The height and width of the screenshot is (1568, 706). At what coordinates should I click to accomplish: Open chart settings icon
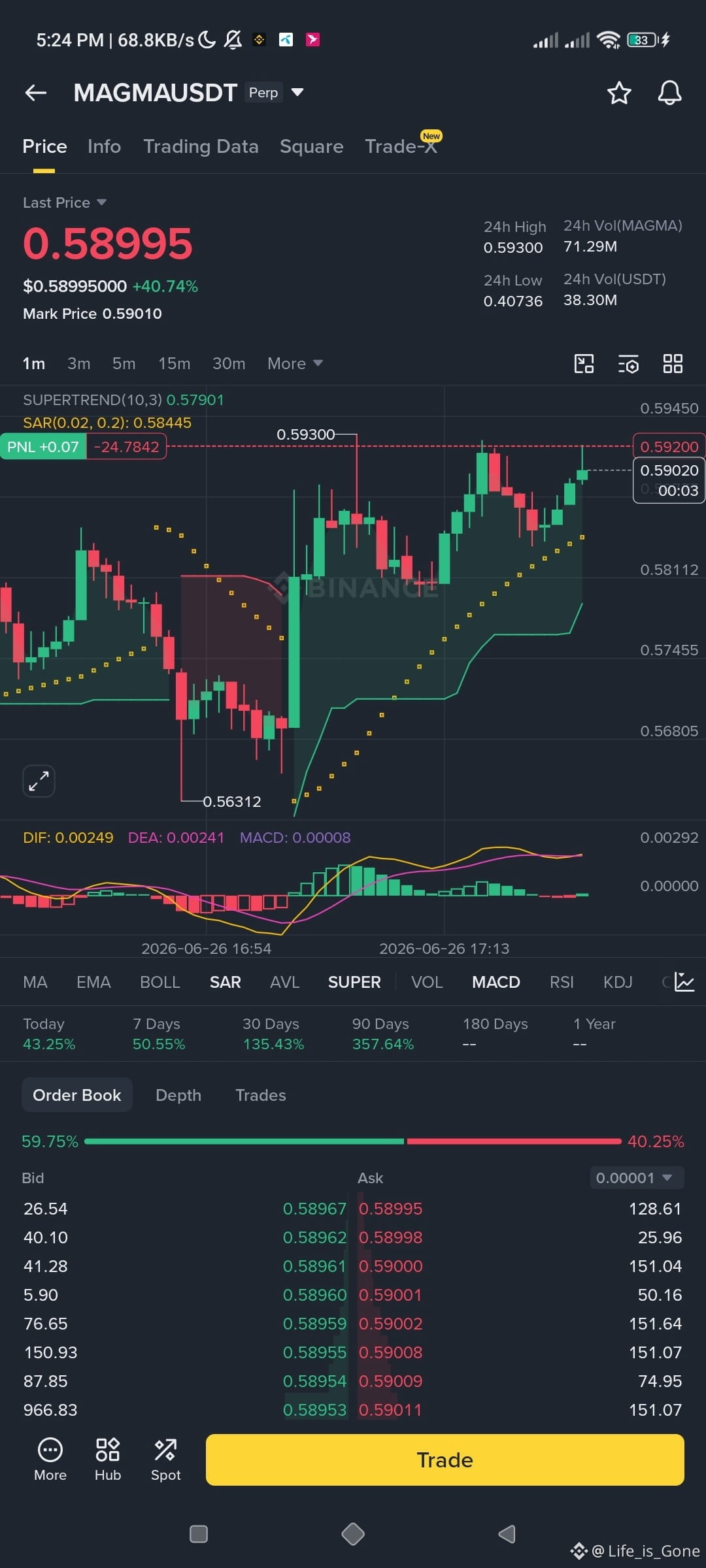[x=628, y=364]
